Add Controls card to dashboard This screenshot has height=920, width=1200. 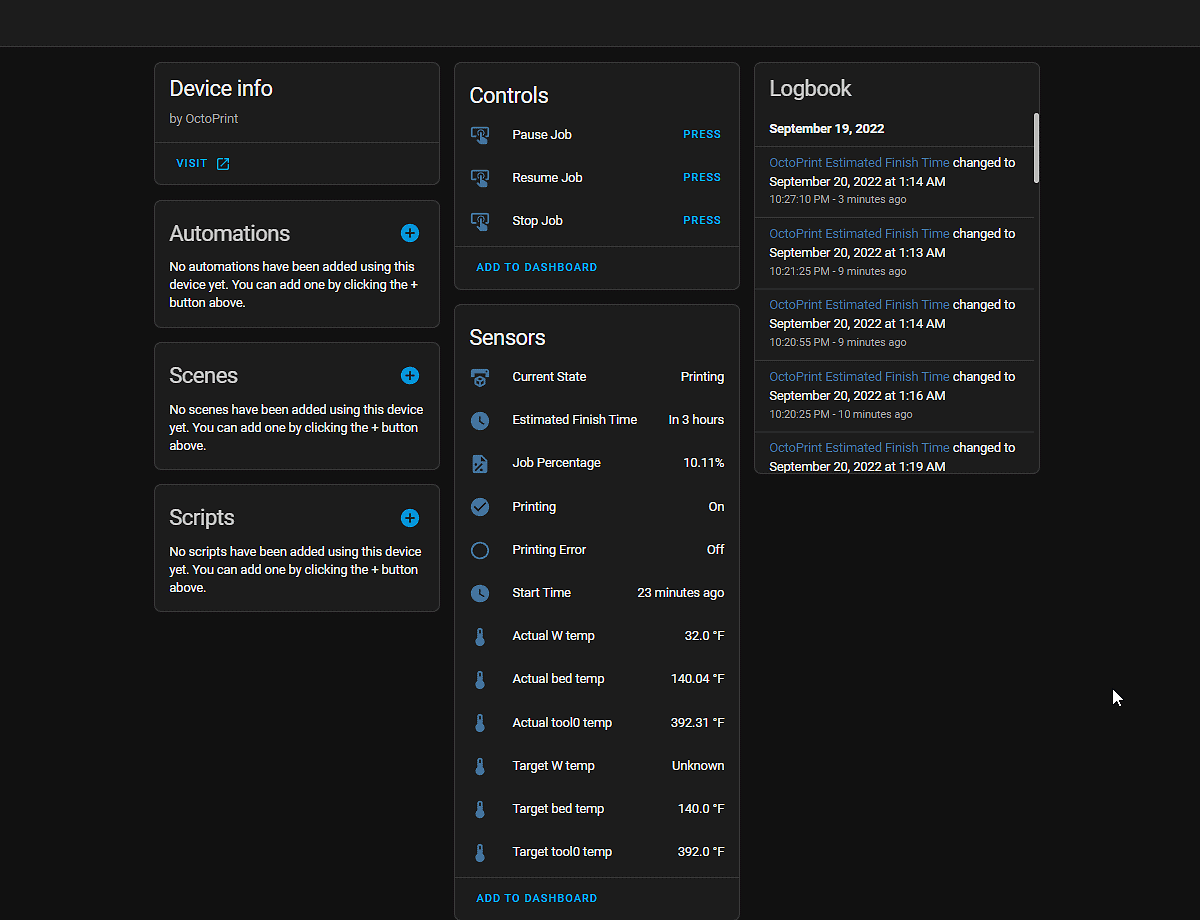537,267
